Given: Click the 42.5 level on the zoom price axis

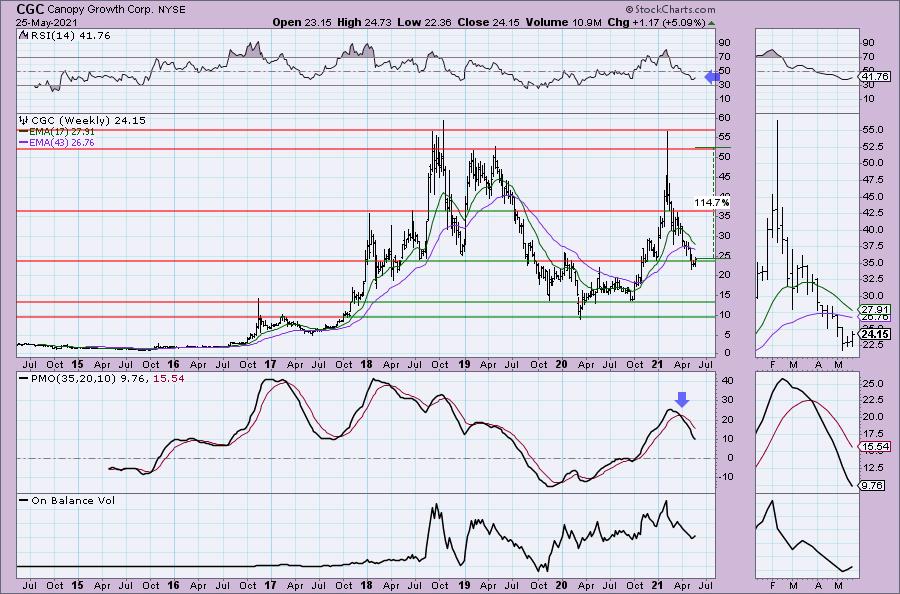Looking at the screenshot, I should (871, 213).
